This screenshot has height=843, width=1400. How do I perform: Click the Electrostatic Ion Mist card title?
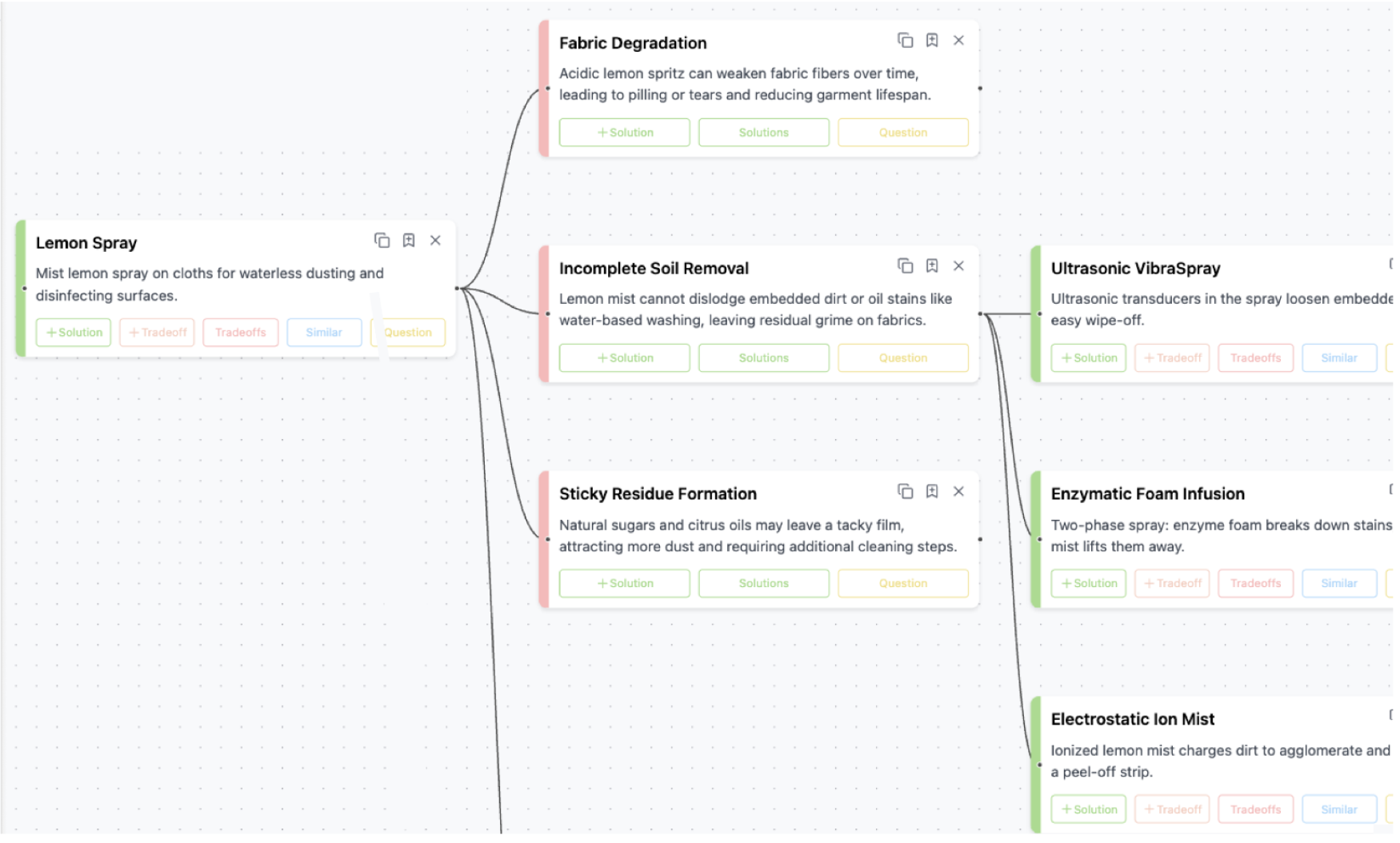pos(1132,720)
